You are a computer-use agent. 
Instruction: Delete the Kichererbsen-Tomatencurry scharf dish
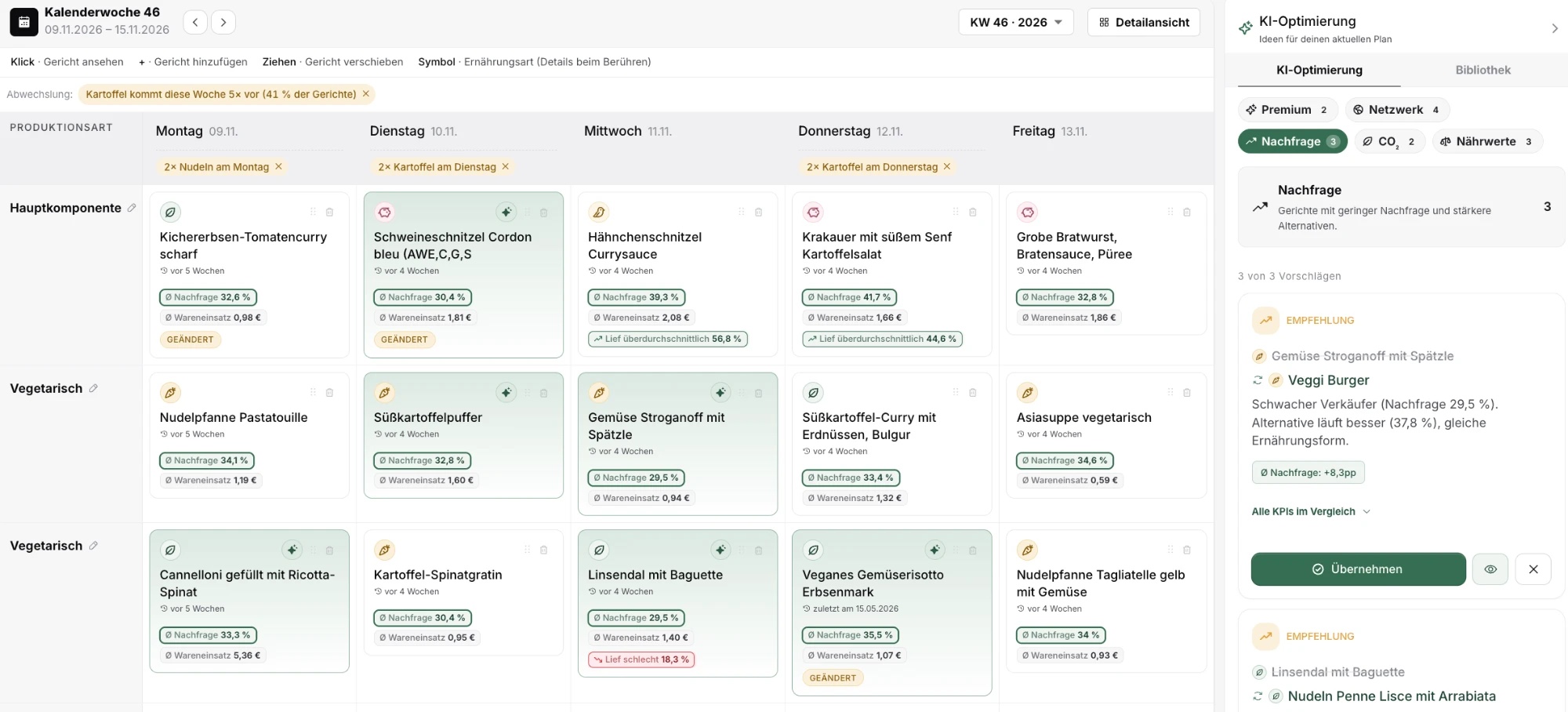click(x=329, y=213)
